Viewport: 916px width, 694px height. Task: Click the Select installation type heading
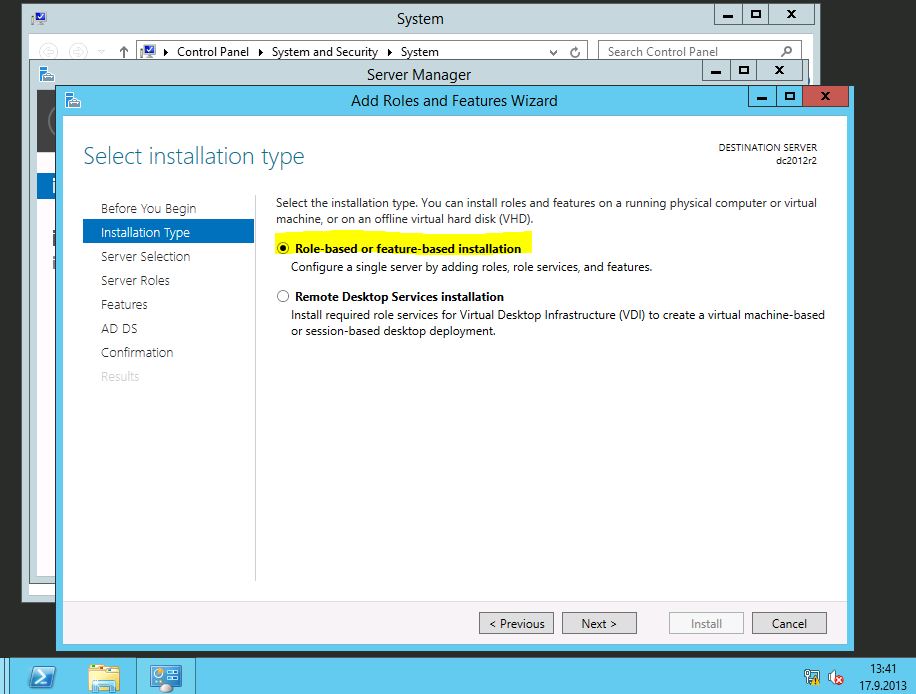click(x=194, y=157)
